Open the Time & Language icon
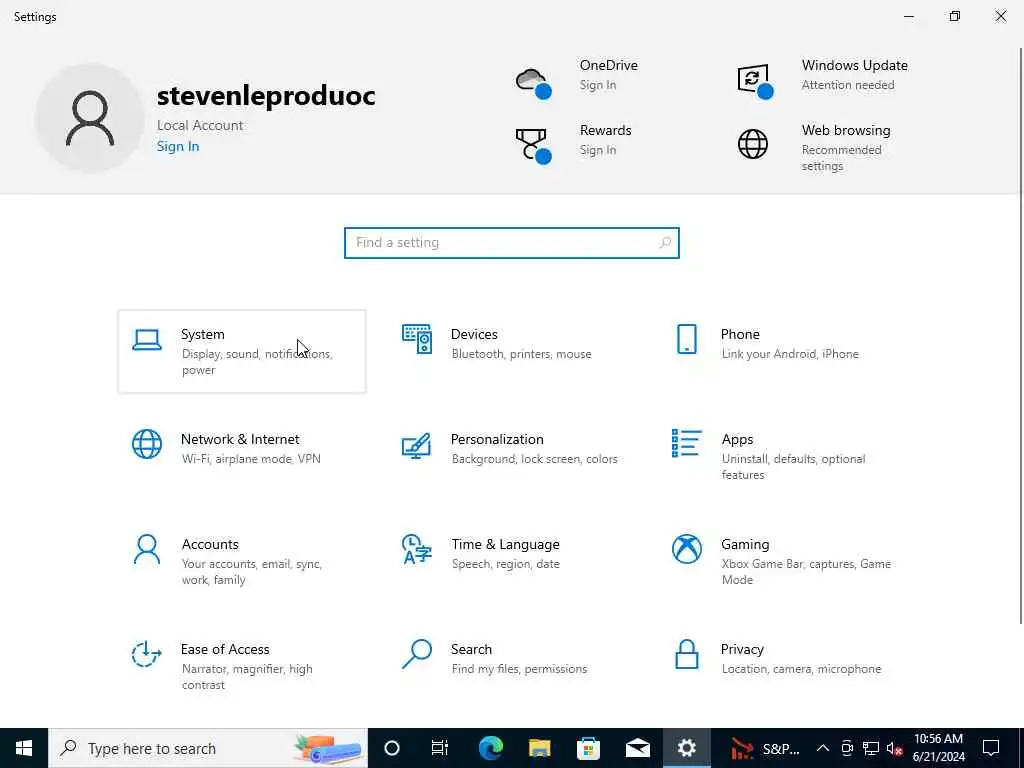The image size is (1024, 768). tap(417, 549)
